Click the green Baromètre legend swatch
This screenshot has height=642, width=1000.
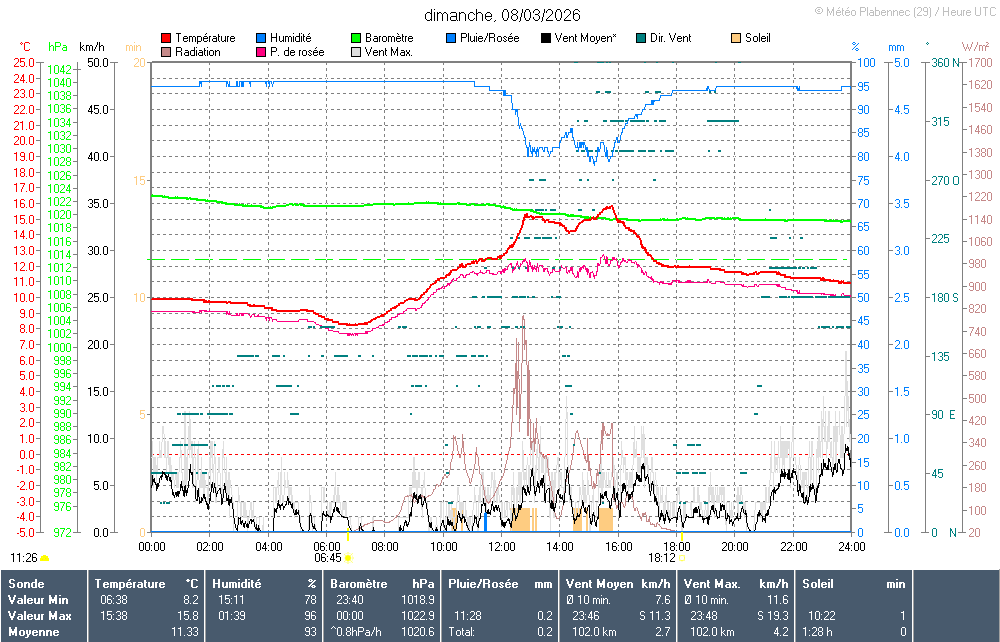(357, 38)
